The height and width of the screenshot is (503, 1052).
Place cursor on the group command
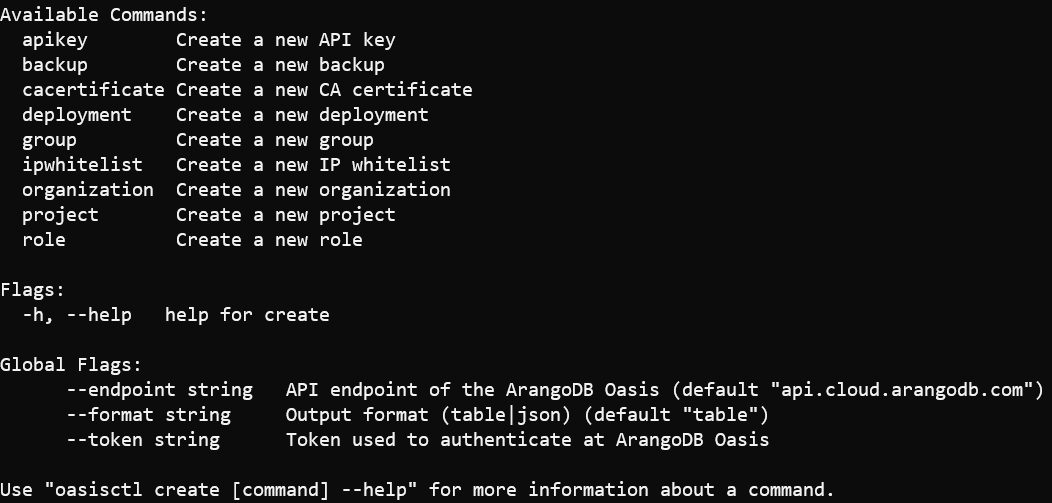[49, 140]
